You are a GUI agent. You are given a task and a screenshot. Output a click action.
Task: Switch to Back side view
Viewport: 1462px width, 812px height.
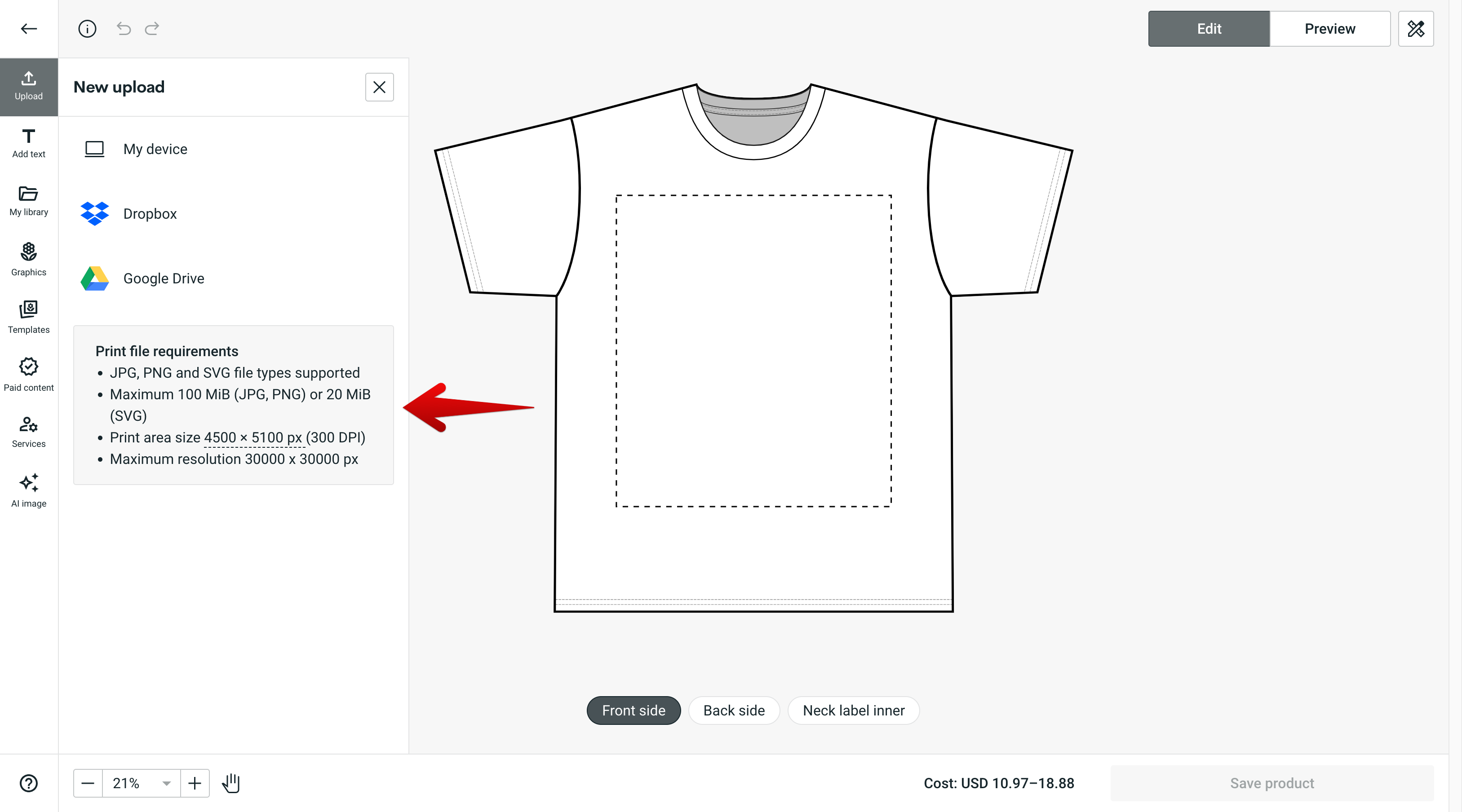734,710
